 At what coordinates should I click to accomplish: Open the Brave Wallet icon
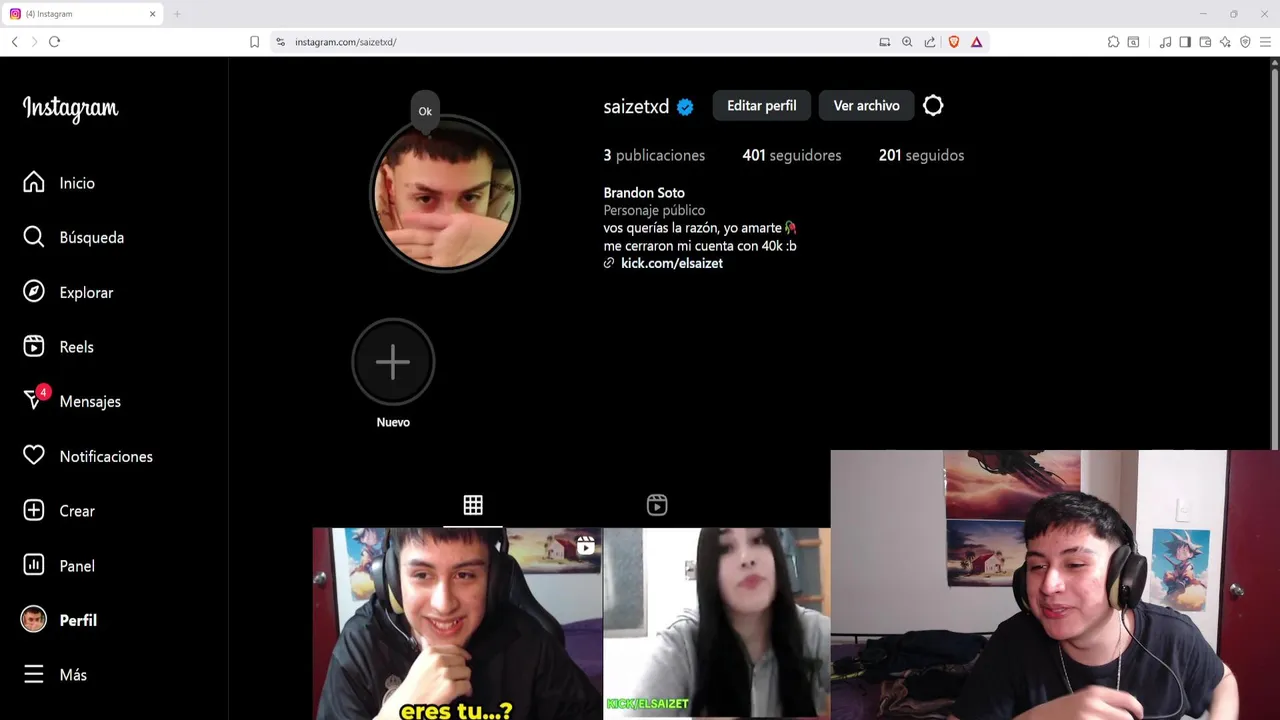pyautogui.click(x=1205, y=42)
